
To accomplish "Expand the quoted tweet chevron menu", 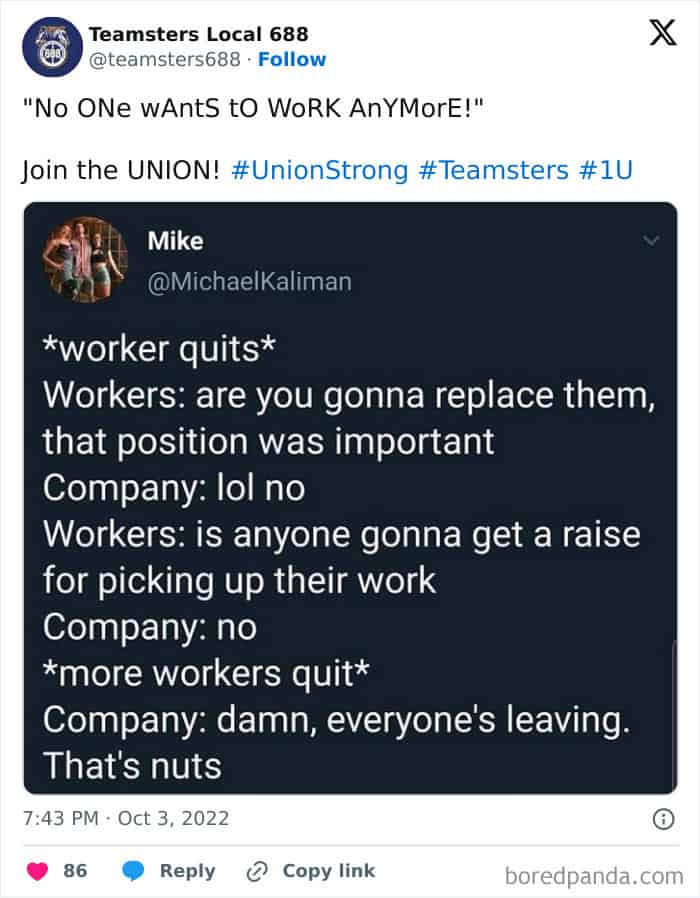I will 652,241.
